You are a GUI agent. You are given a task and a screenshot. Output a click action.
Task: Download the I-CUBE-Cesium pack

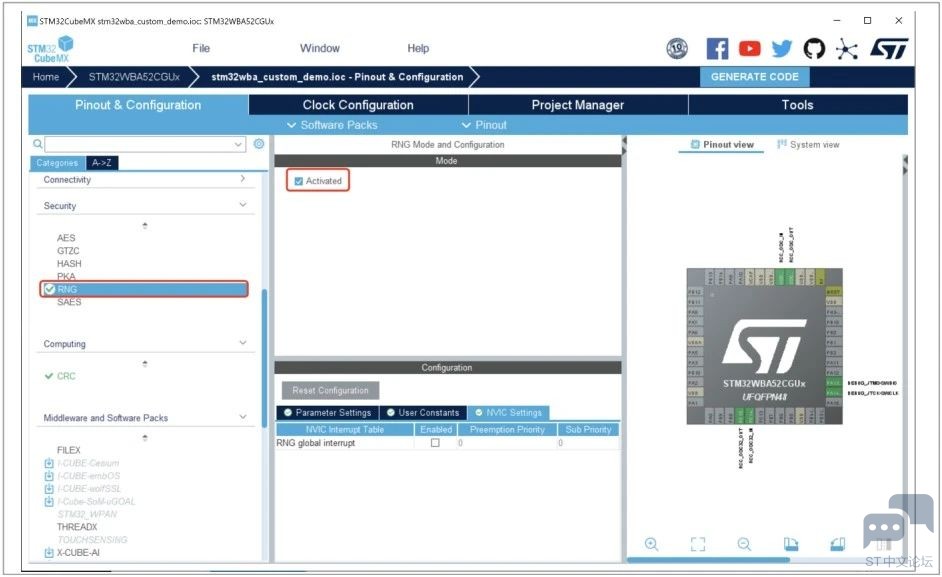(x=49, y=463)
